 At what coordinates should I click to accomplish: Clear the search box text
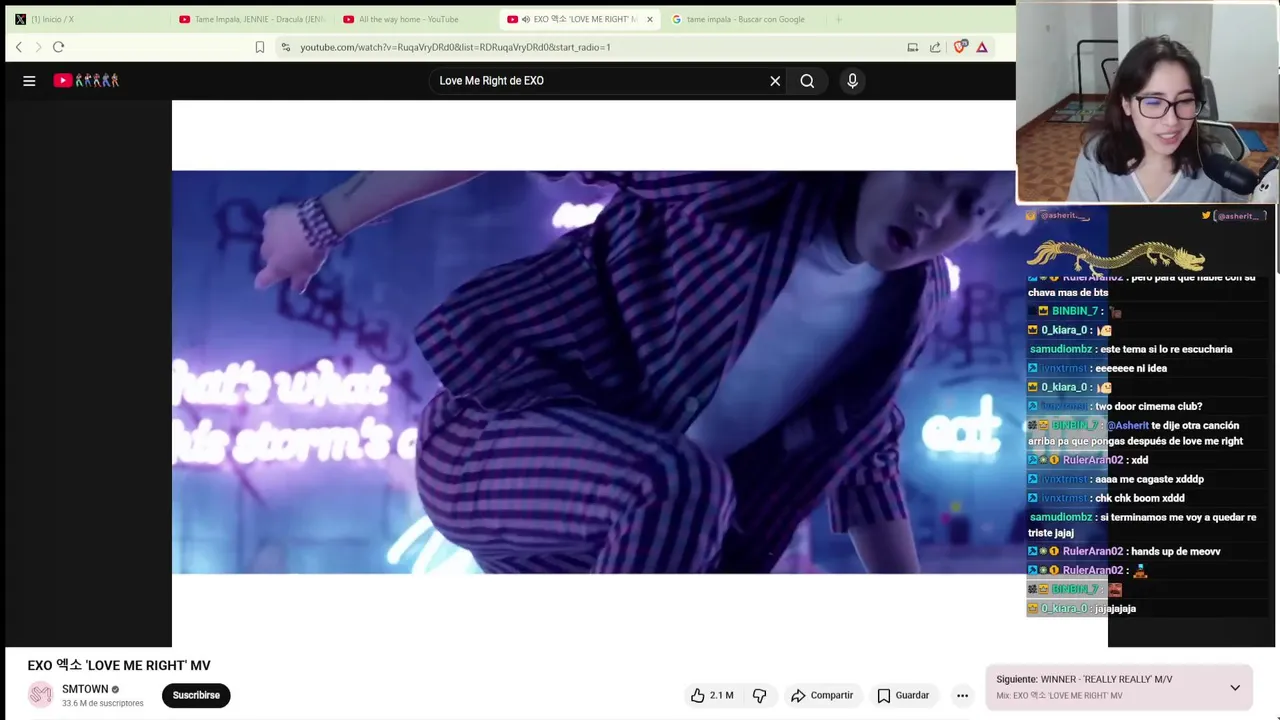click(x=775, y=81)
